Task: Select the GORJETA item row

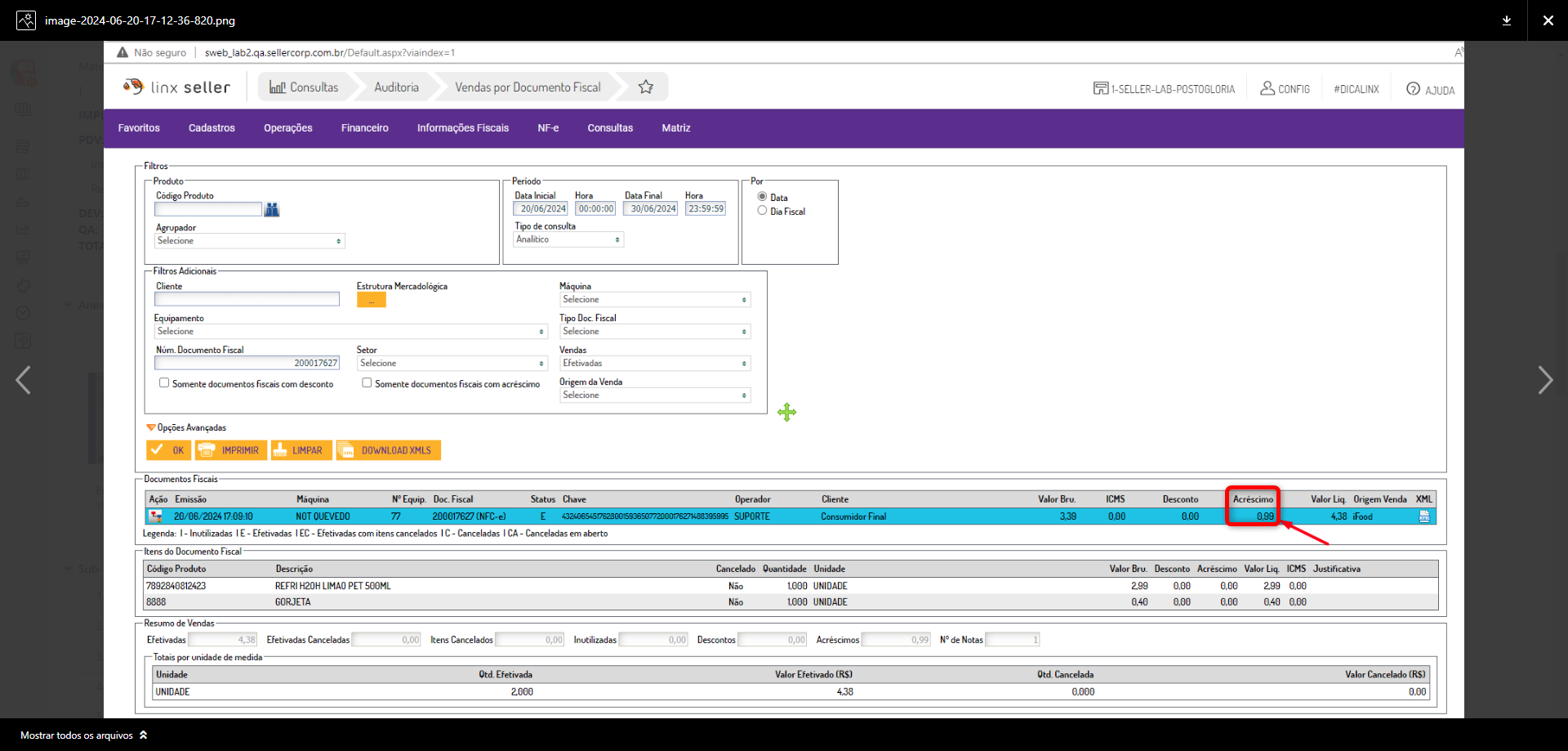Action: (791, 602)
